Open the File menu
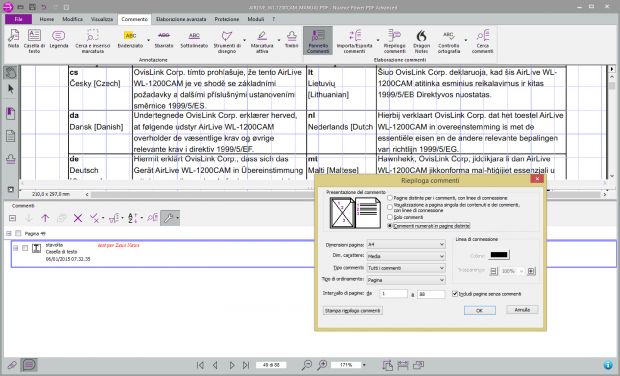The width and height of the screenshot is (620, 376). click(18, 19)
